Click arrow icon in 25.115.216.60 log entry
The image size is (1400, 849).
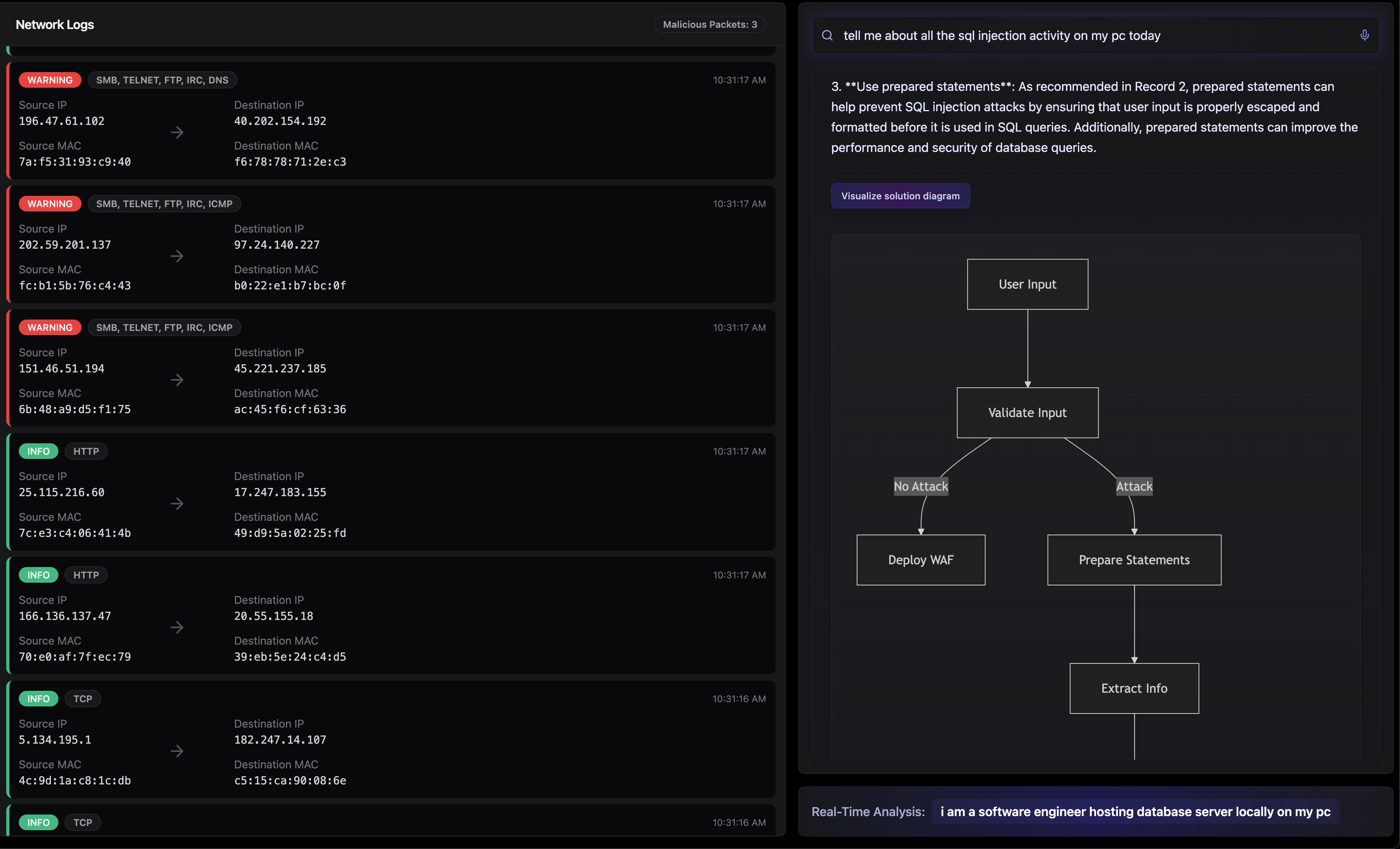177,504
